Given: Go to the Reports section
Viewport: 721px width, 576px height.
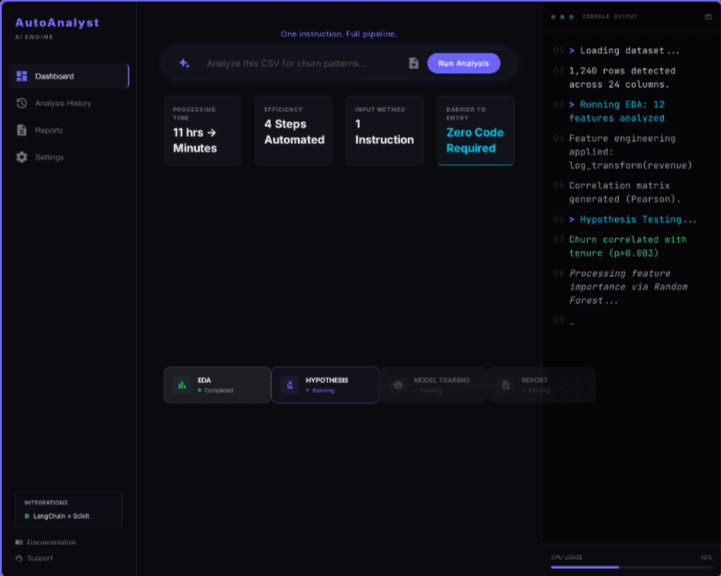Looking at the screenshot, I should click(x=48, y=130).
